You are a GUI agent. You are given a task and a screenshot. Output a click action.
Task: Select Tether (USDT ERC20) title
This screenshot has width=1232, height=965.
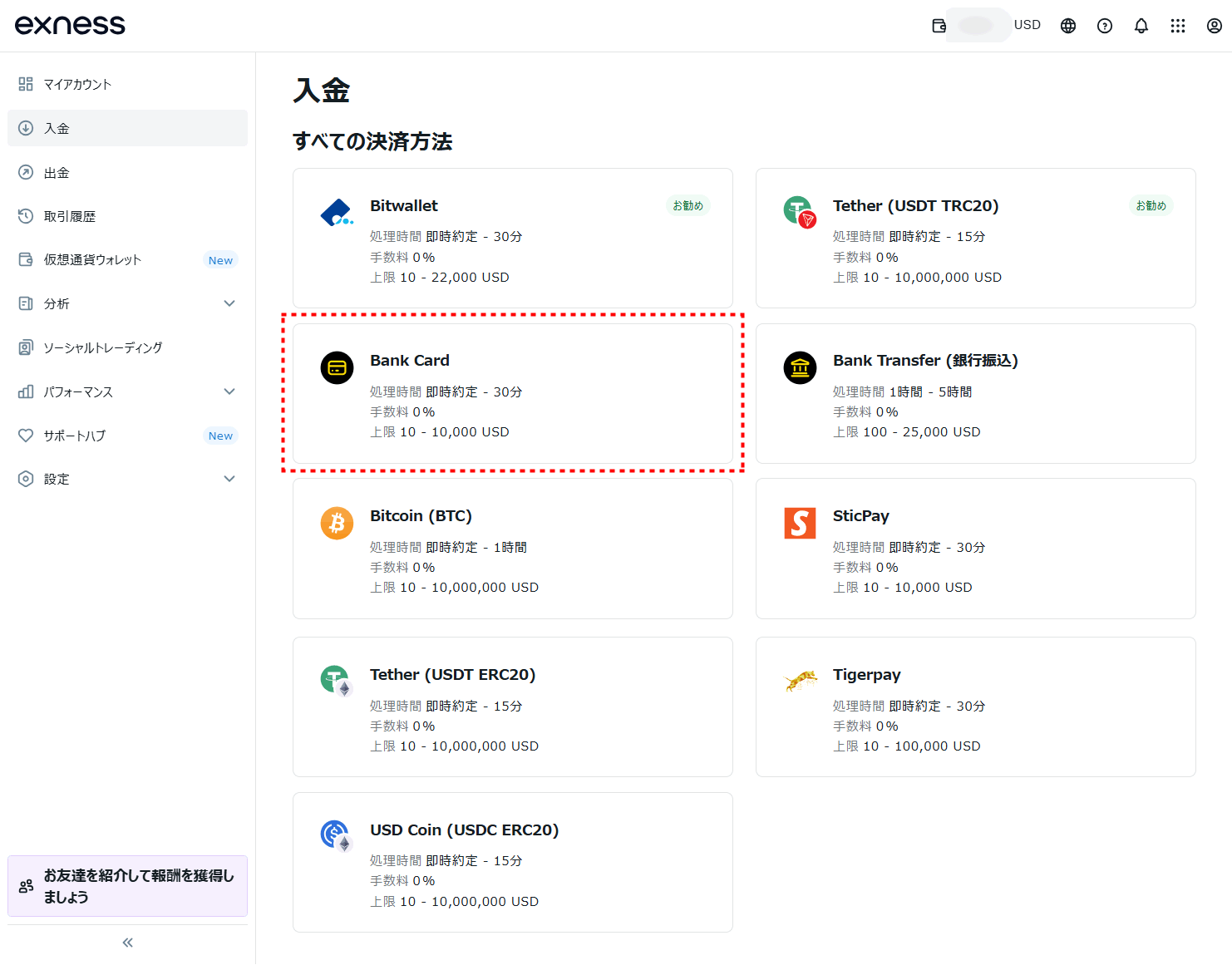point(453,674)
